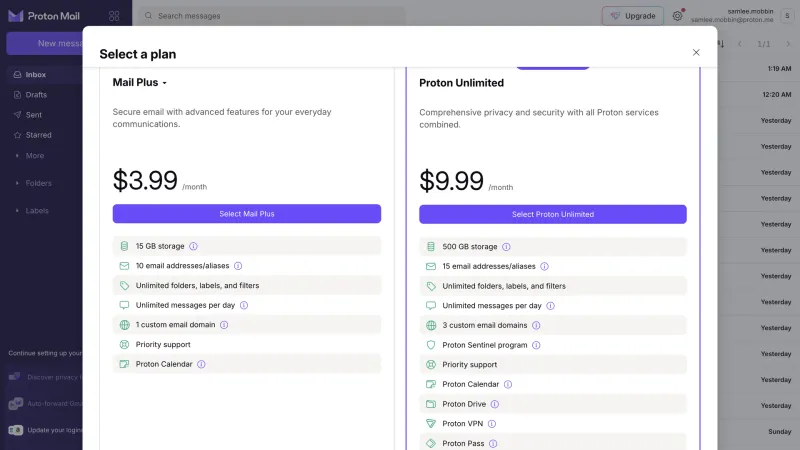800x450 pixels.
Task: Click the Select Mail Plus button
Action: click(247, 214)
